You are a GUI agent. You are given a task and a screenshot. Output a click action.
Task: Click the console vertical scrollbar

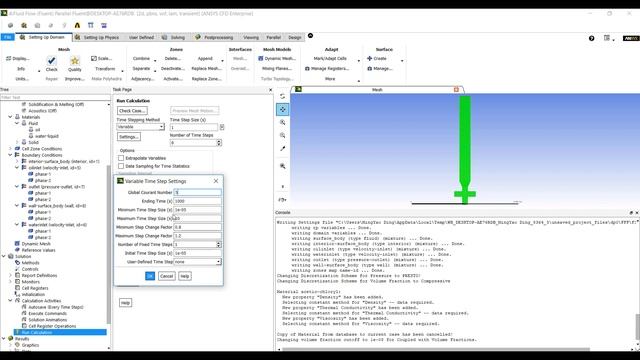click(x=638, y=327)
